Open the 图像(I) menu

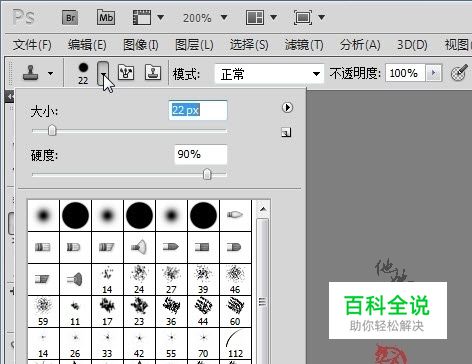coord(141,45)
